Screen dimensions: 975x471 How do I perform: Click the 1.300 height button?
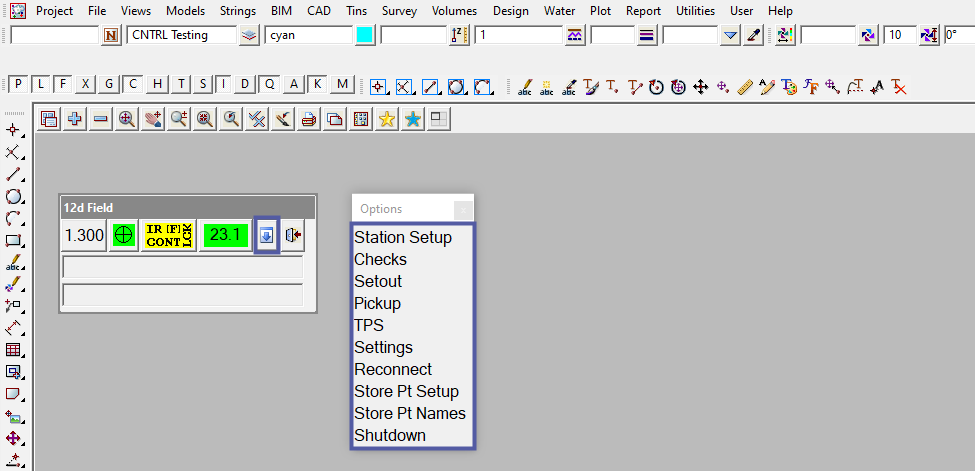coord(84,236)
